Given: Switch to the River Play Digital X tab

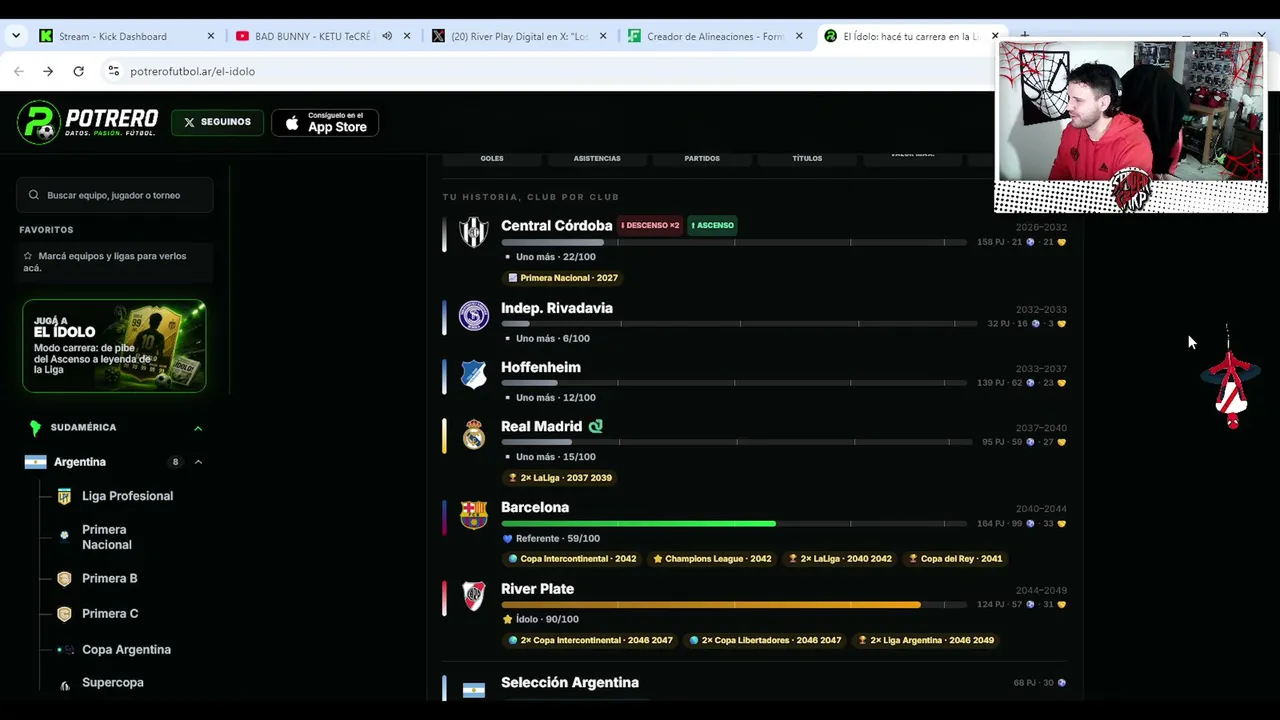Looking at the screenshot, I should [520, 36].
